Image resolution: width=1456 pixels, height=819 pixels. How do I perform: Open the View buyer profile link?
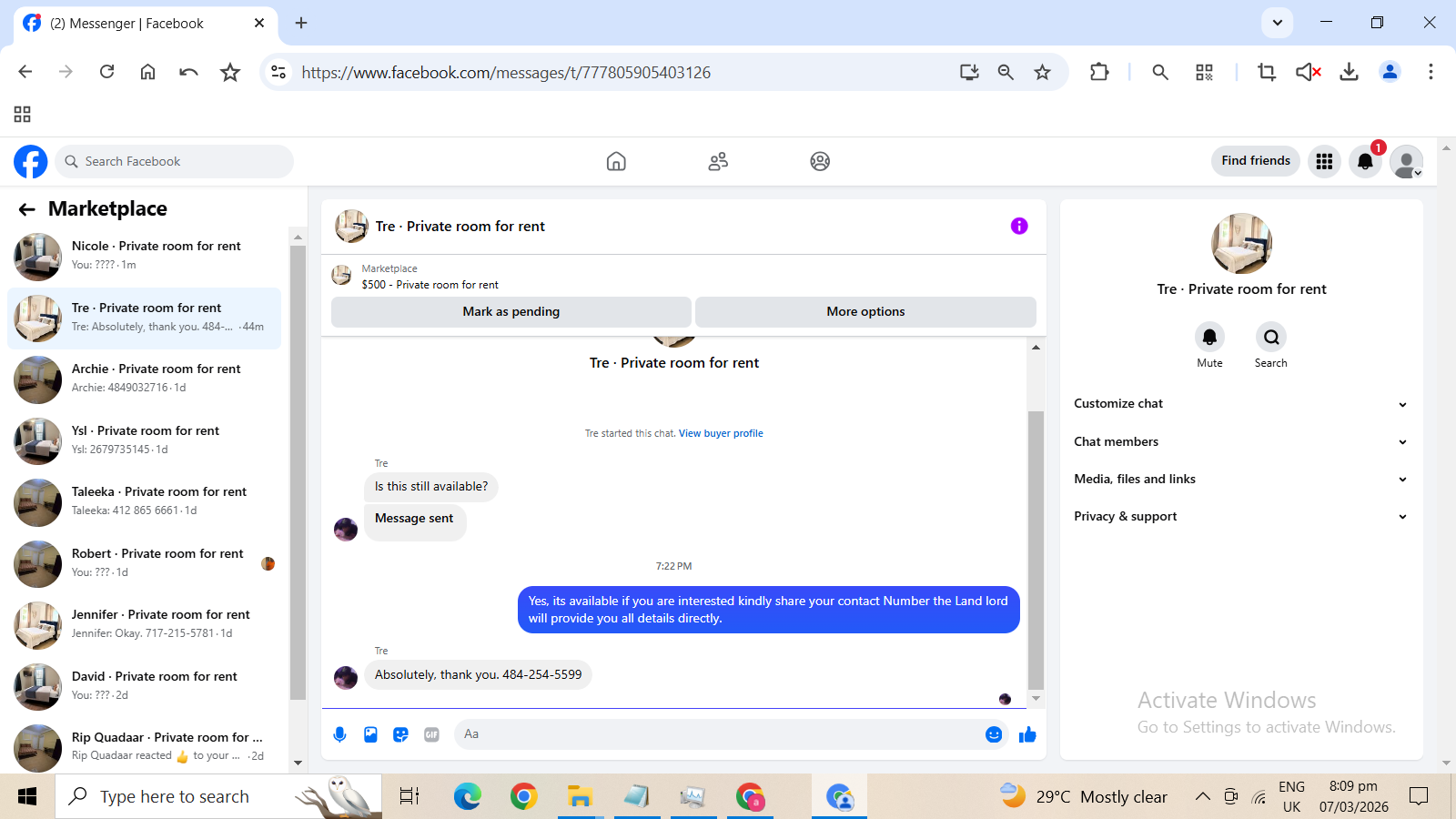click(x=721, y=434)
